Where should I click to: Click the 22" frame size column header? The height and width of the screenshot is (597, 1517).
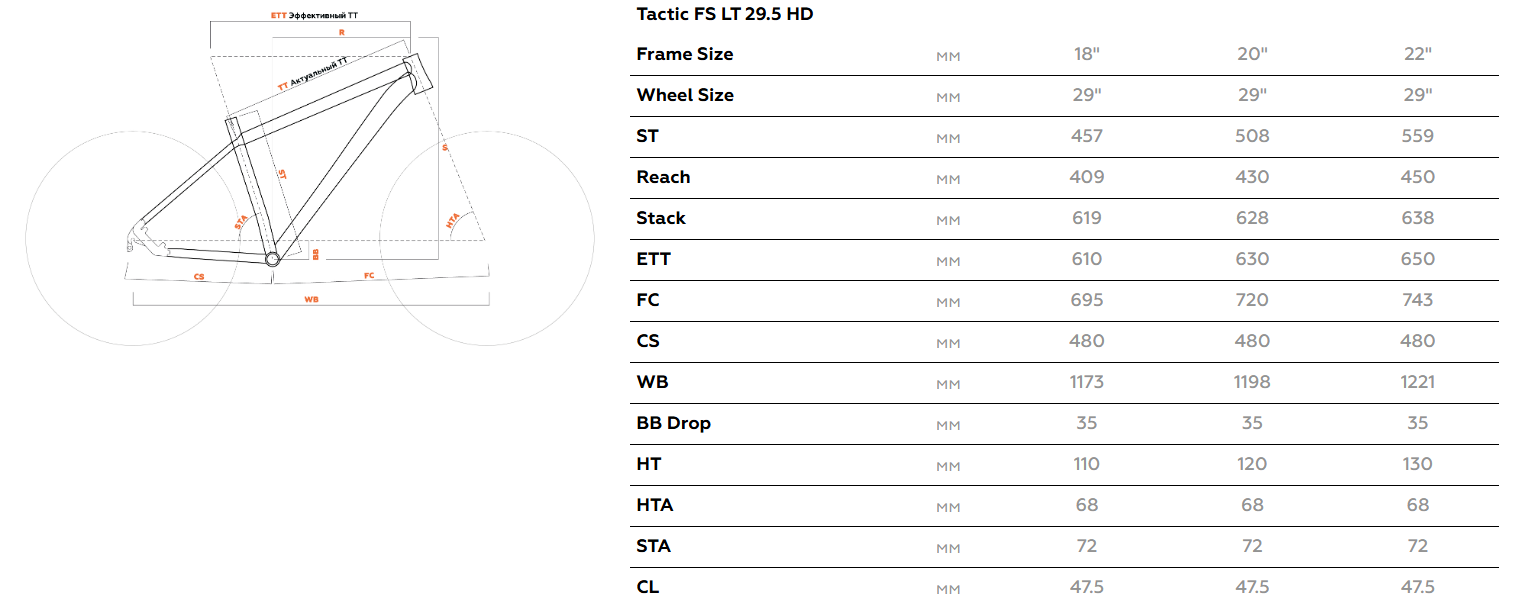(x=1417, y=54)
